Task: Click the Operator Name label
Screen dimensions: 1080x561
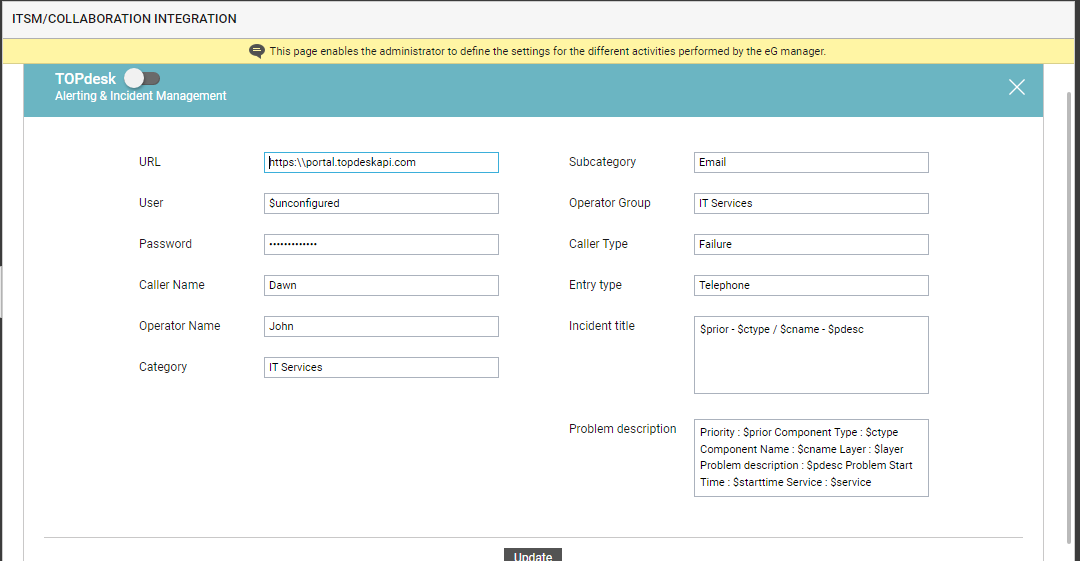Action: coord(180,326)
